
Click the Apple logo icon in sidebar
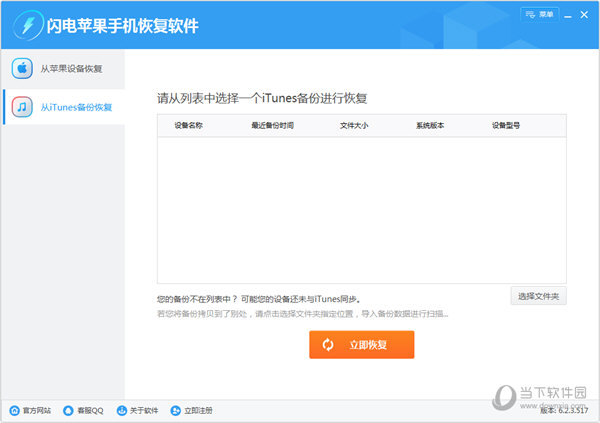coord(22,69)
